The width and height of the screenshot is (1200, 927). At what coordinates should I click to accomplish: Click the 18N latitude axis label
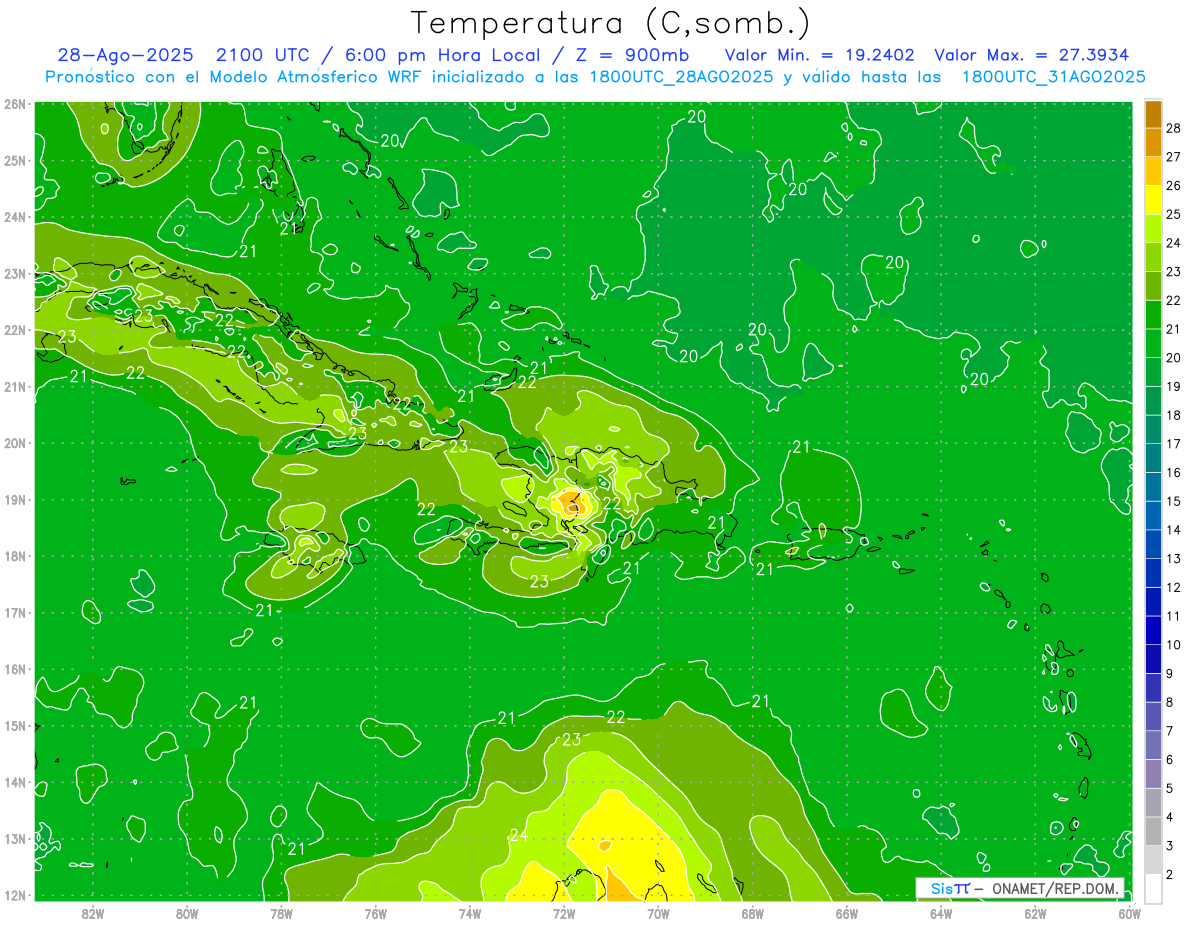click(x=15, y=556)
